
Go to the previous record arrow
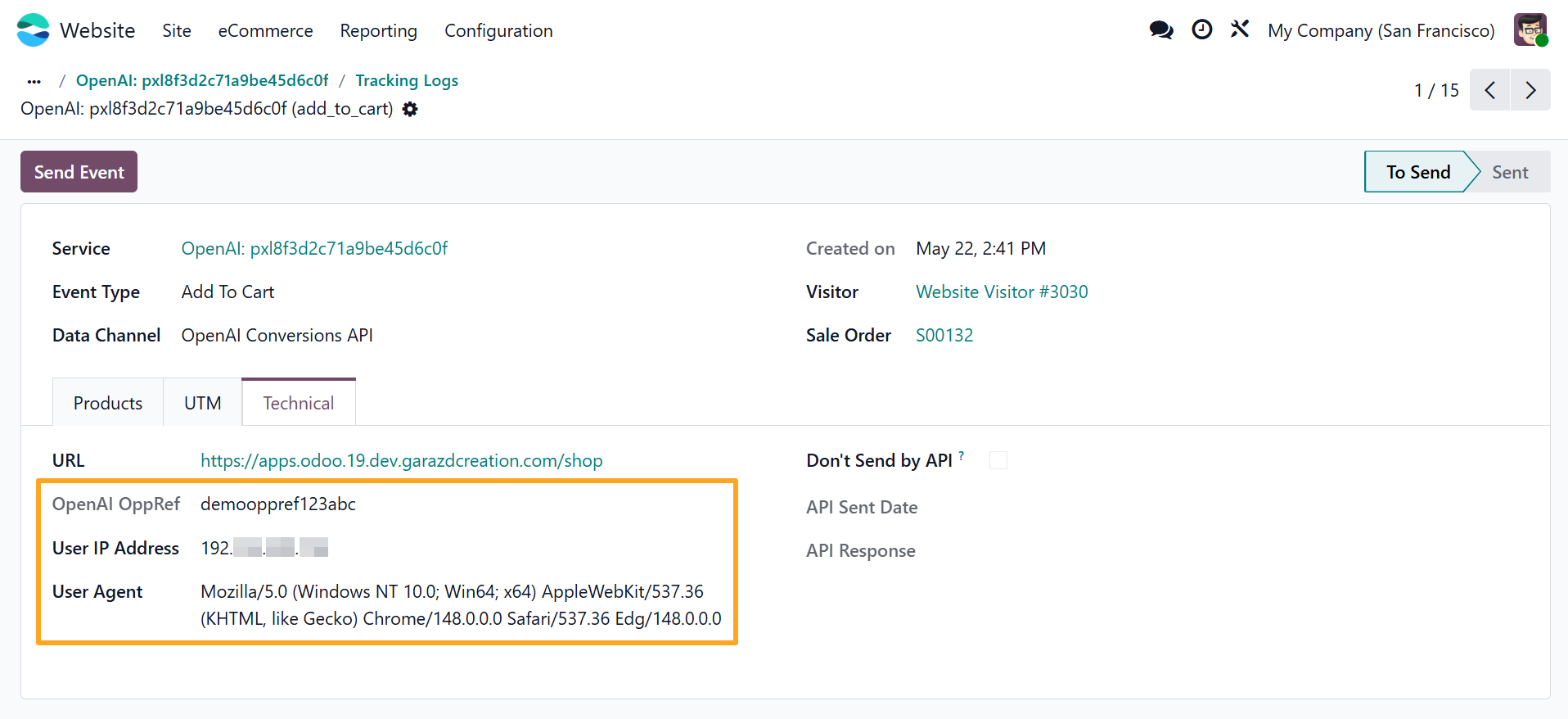1490,90
